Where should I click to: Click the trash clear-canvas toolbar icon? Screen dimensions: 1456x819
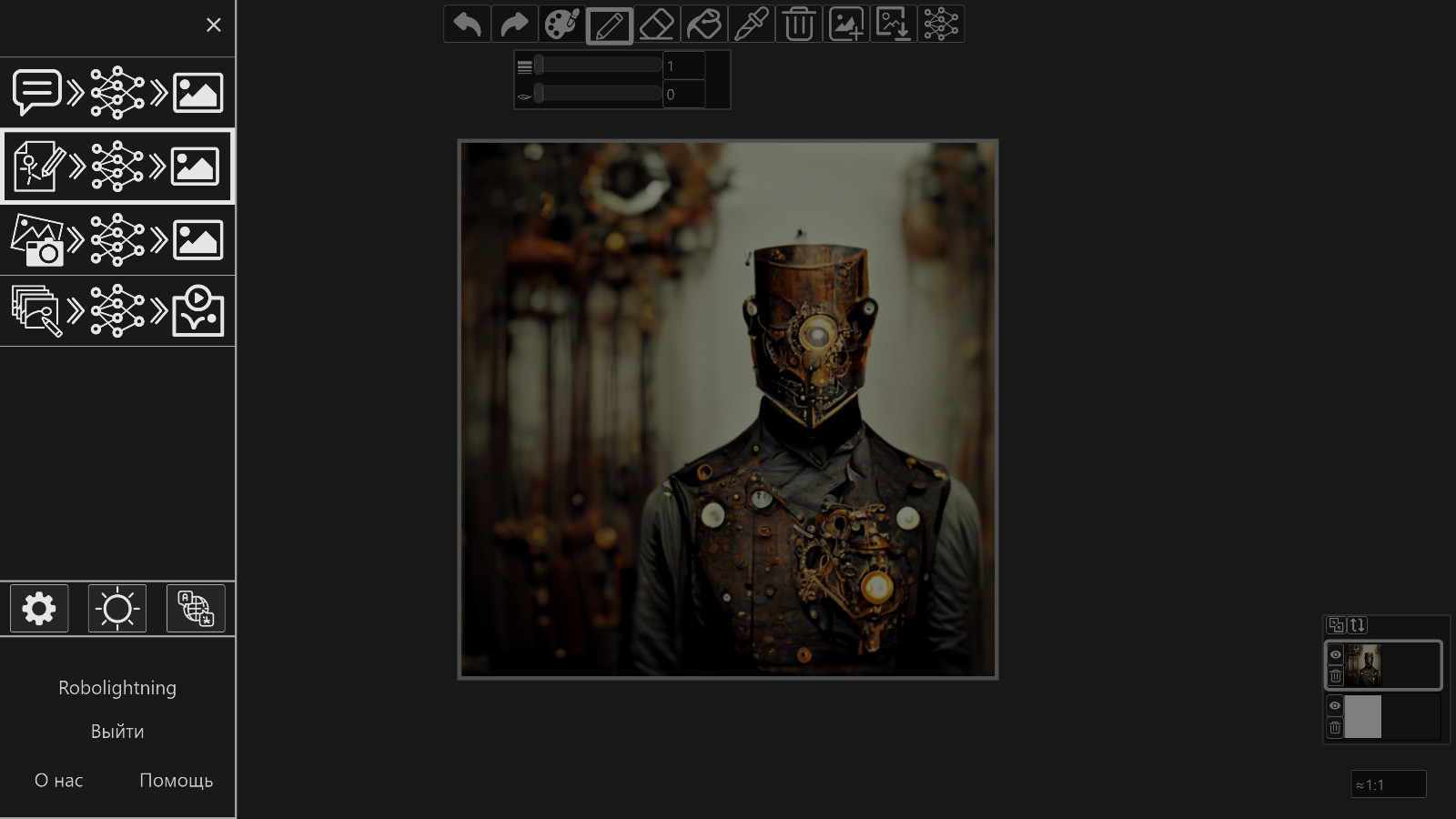[799, 24]
